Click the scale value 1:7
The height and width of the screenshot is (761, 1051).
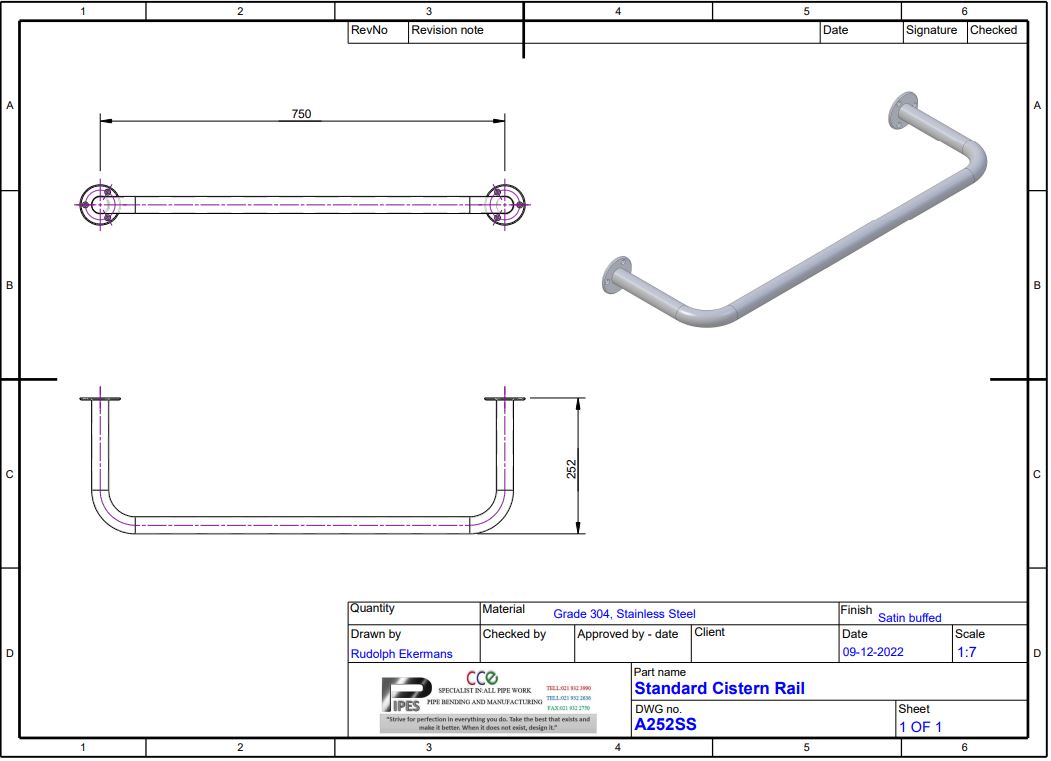(967, 652)
